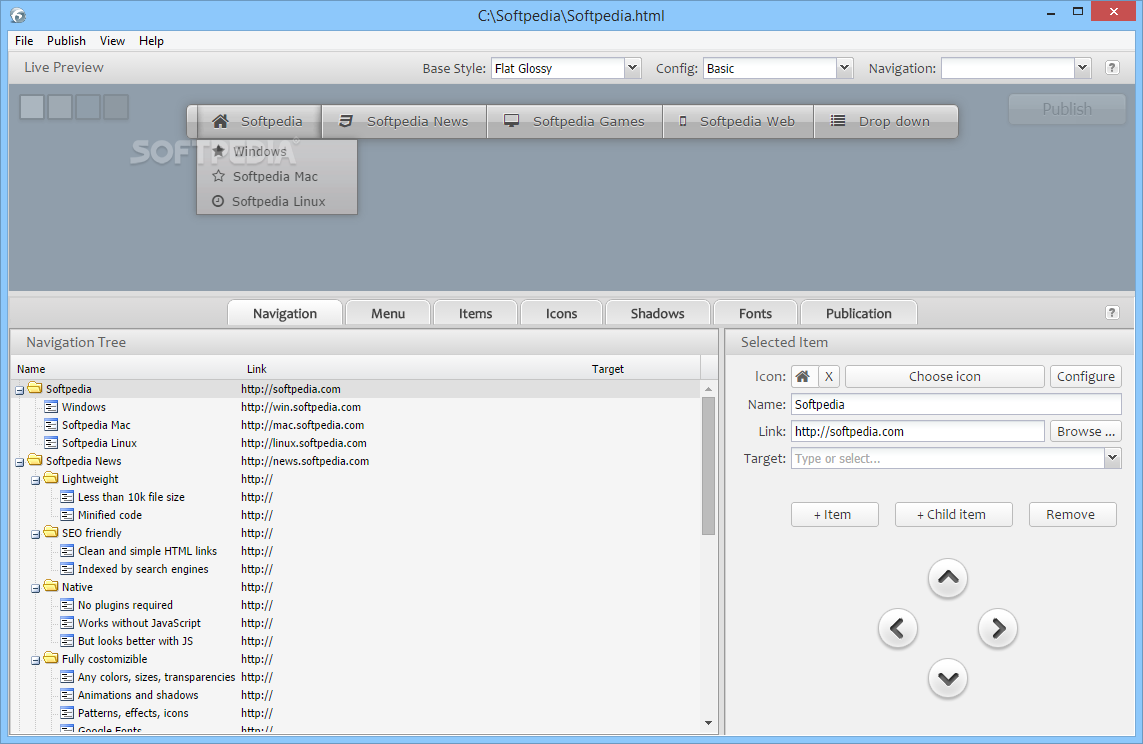The height and width of the screenshot is (744, 1143).
Task: Collapse the Softpedia News tree node
Action: click(x=20, y=463)
